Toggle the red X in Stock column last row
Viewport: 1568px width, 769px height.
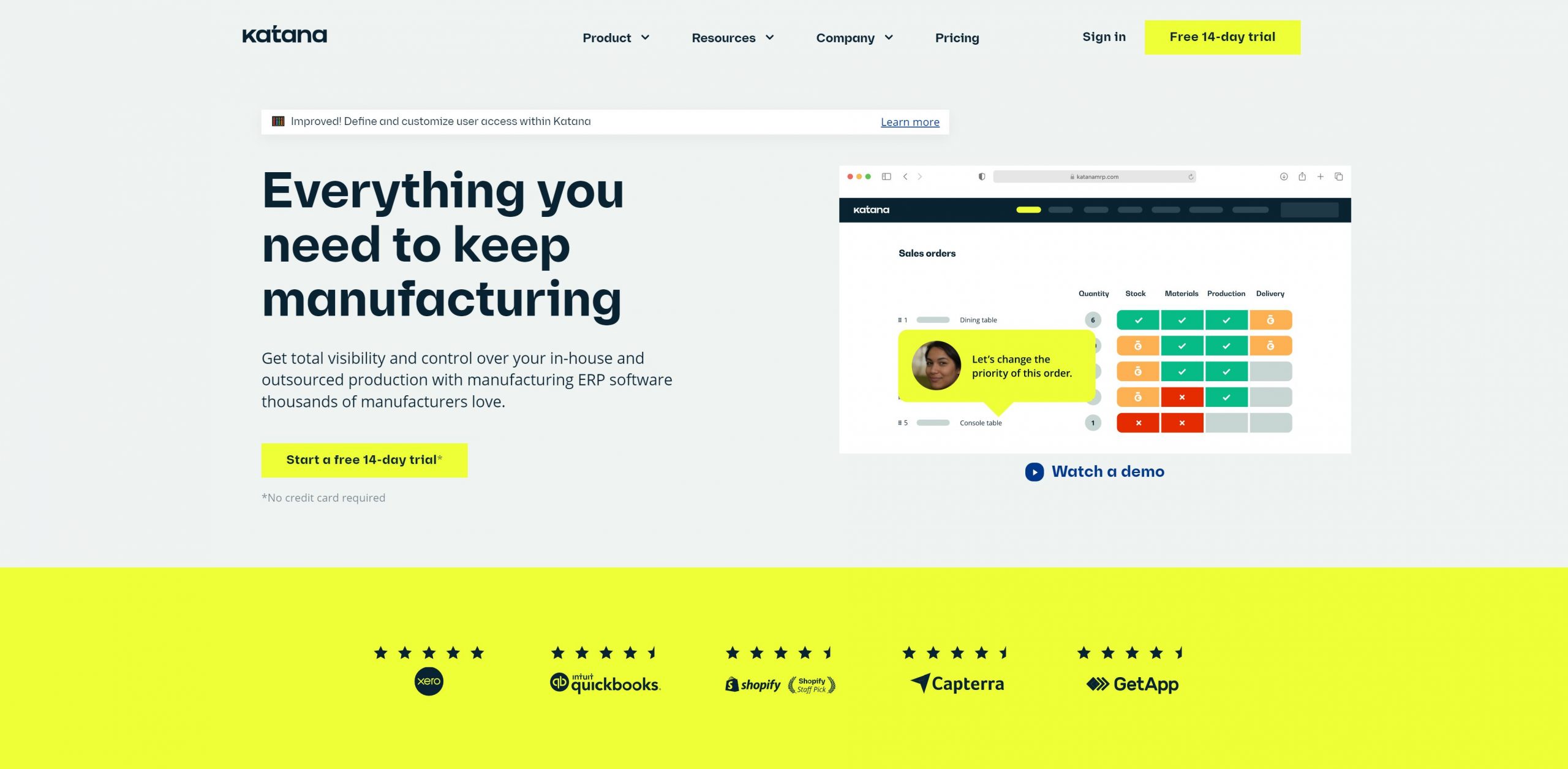(1138, 423)
